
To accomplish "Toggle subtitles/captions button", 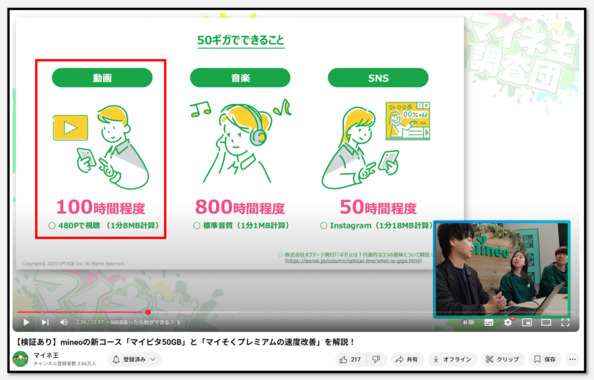I will (489, 322).
